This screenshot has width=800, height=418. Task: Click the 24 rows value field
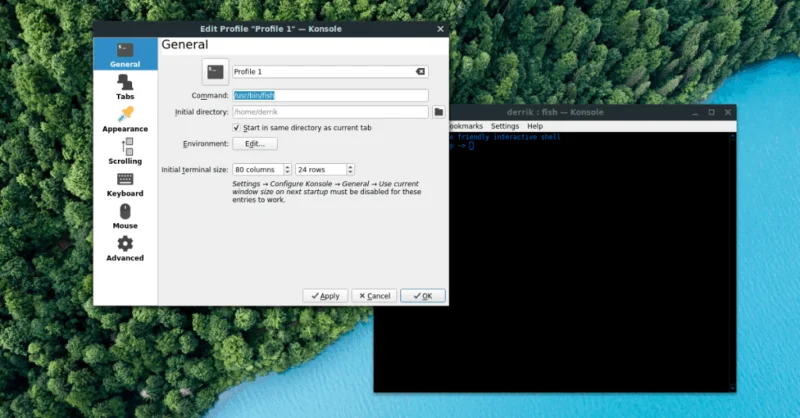[x=321, y=169]
